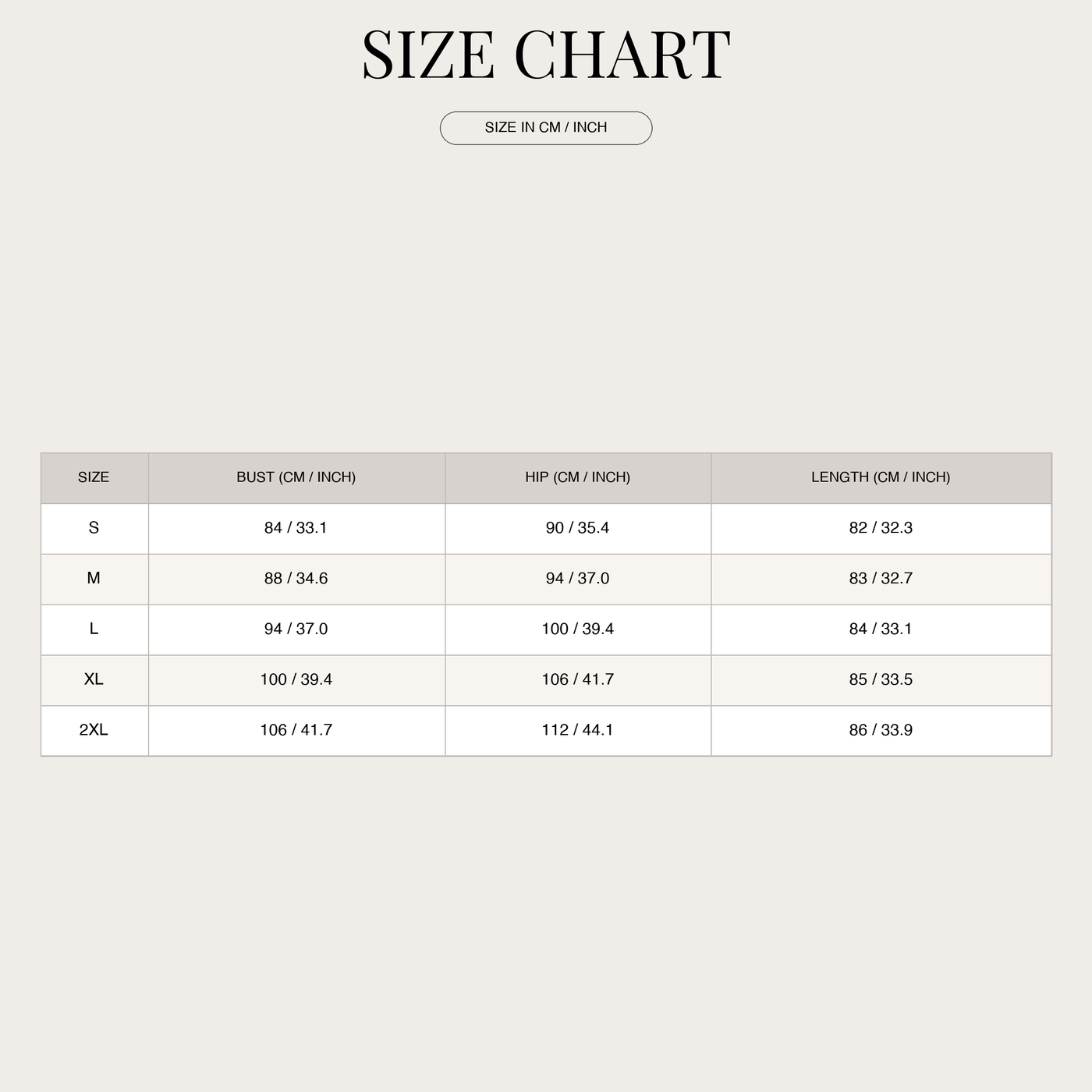Screen dimensions: 1092x1092
Task: Click the BUST (CM / INCH) header
Action: tap(296, 477)
